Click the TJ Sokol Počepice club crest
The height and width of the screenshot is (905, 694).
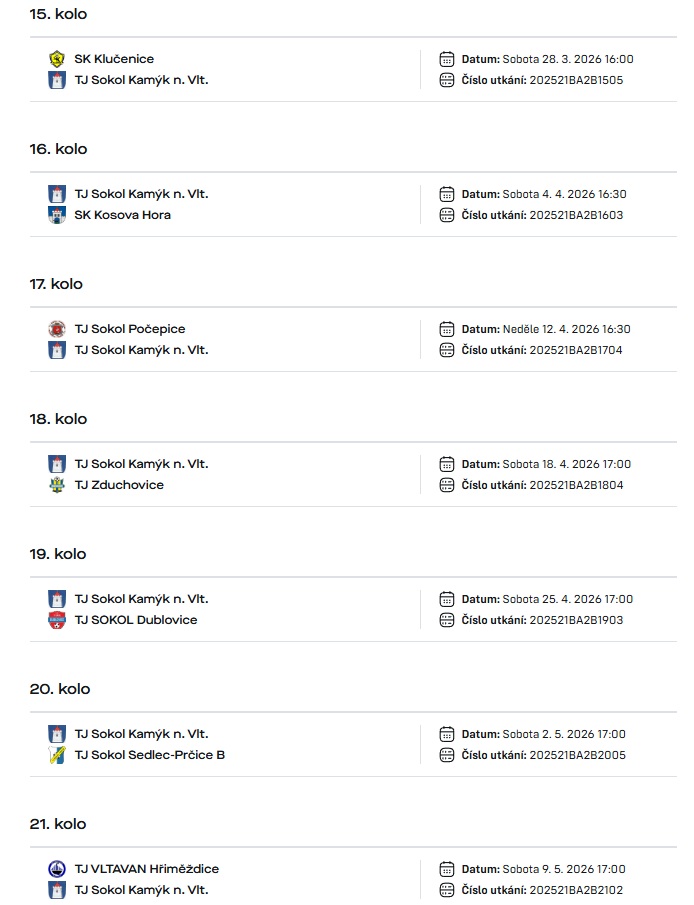point(57,329)
